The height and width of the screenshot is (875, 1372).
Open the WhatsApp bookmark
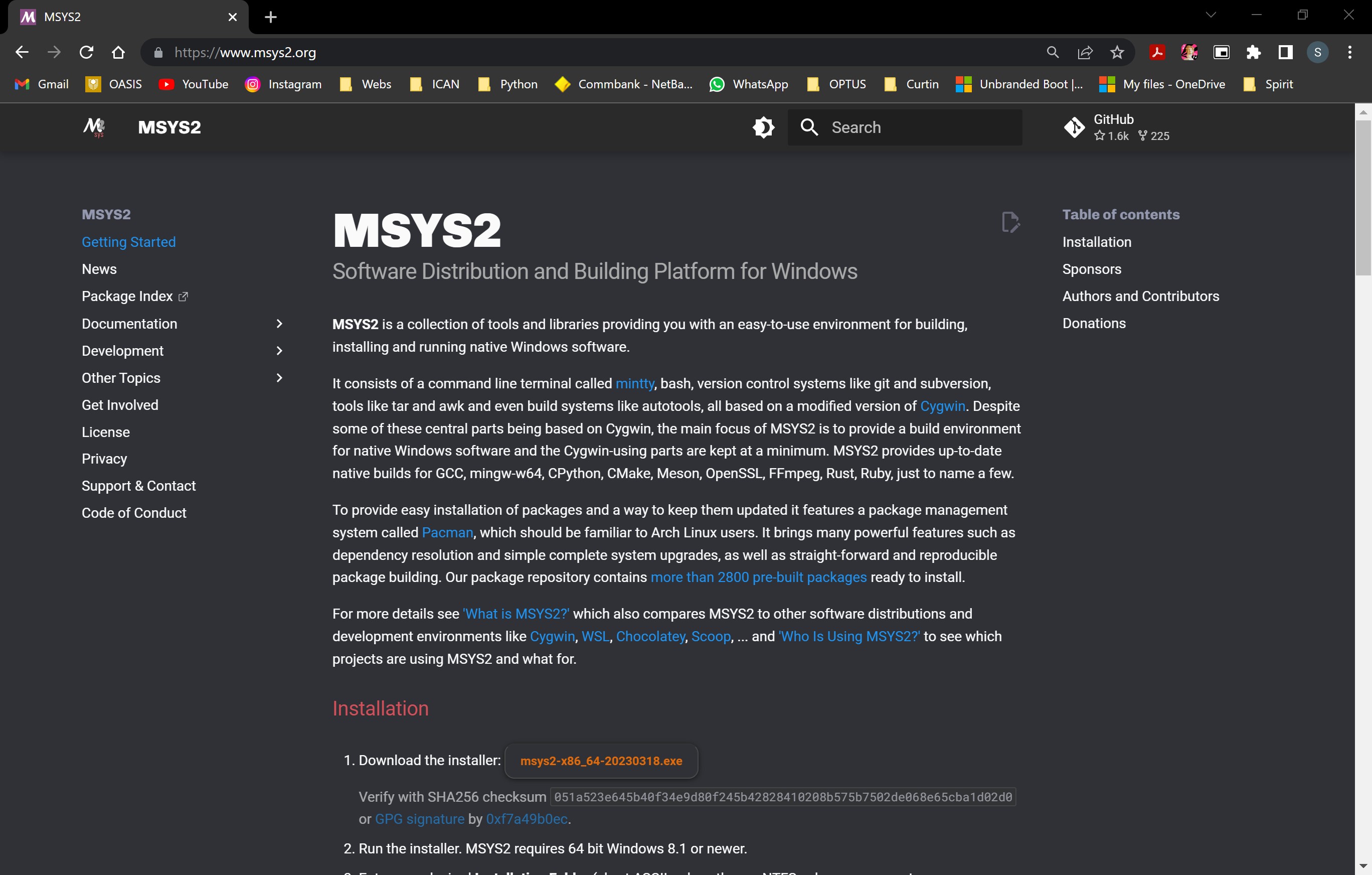click(749, 84)
